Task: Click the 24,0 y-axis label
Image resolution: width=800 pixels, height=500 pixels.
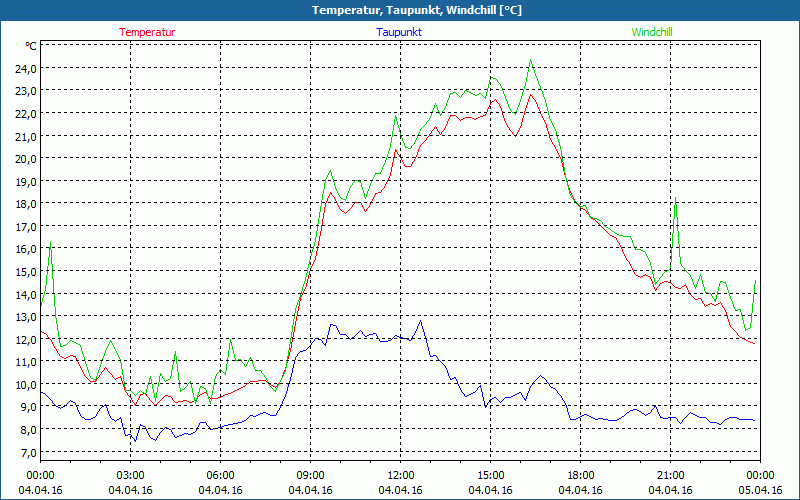Action: point(25,68)
